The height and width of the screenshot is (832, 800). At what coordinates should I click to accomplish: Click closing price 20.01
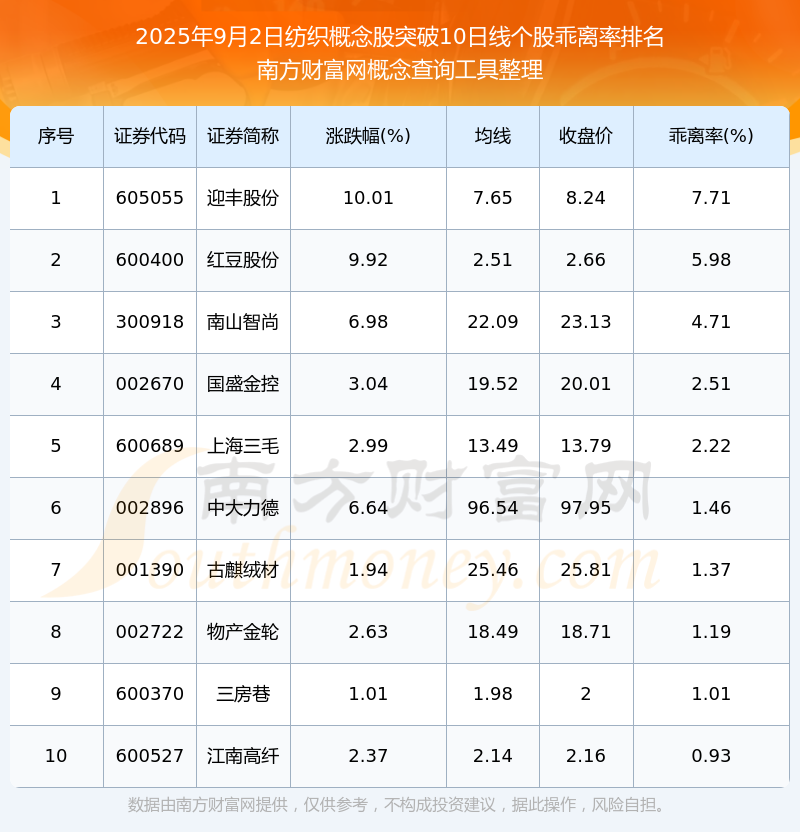click(x=586, y=384)
